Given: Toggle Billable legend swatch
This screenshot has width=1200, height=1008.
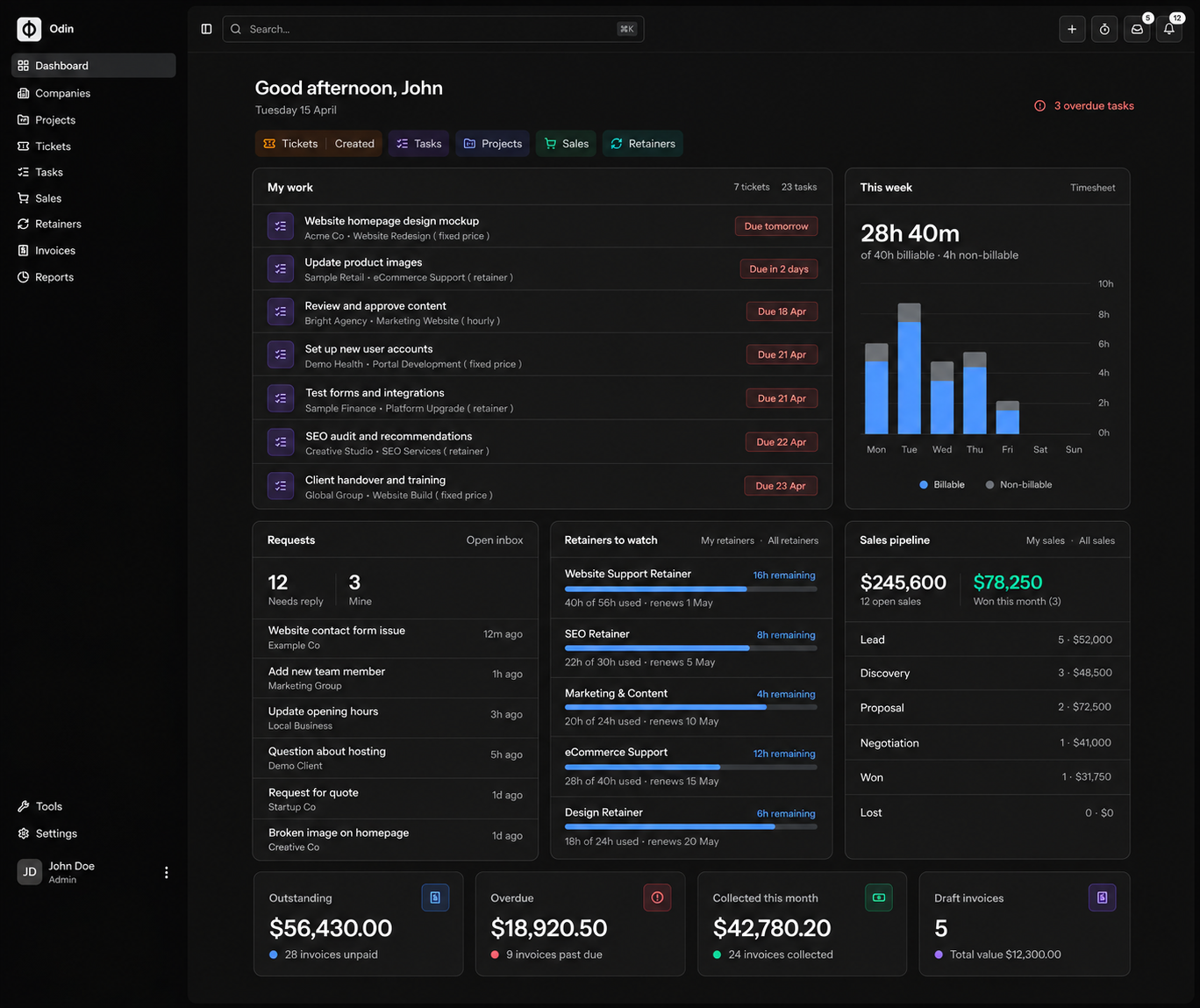Looking at the screenshot, I should point(924,484).
